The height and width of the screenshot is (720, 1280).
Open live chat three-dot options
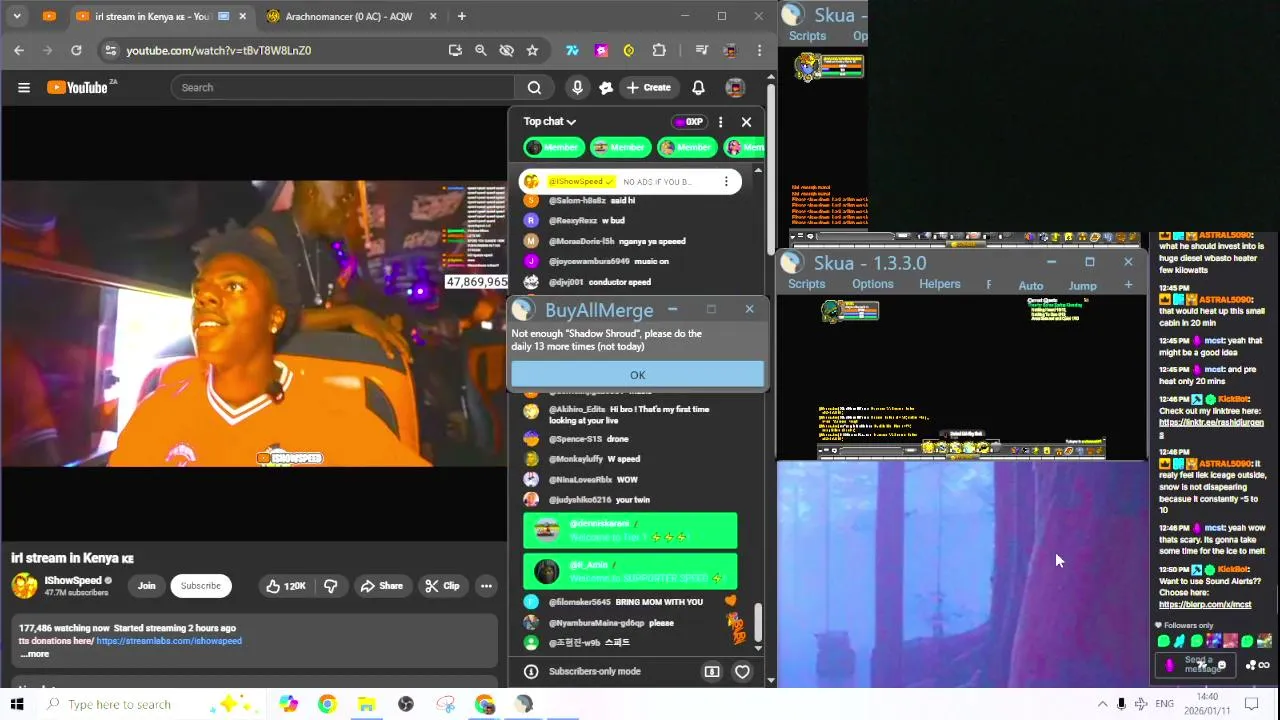tap(720, 121)
